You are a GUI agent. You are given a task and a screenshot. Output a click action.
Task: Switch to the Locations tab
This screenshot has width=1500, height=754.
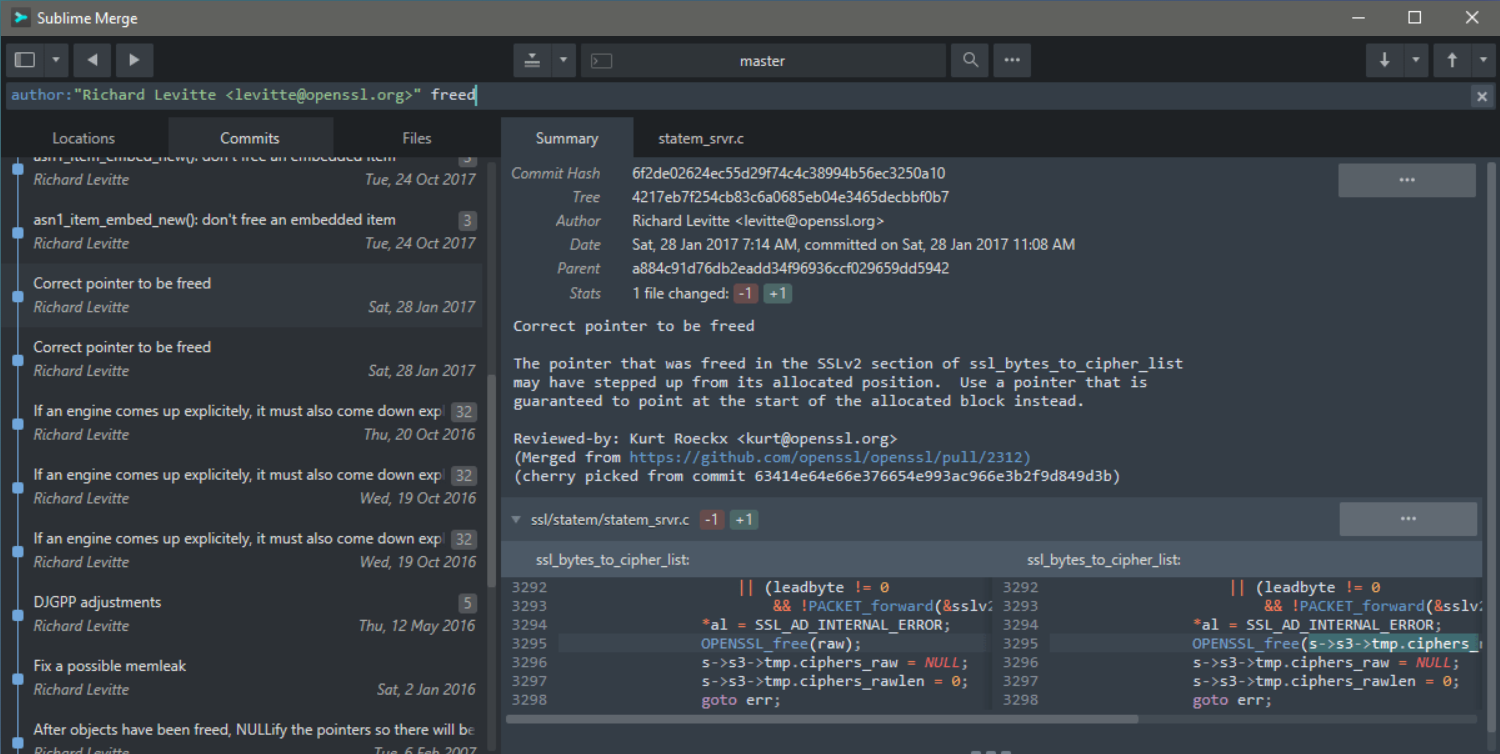click(84, 139)
